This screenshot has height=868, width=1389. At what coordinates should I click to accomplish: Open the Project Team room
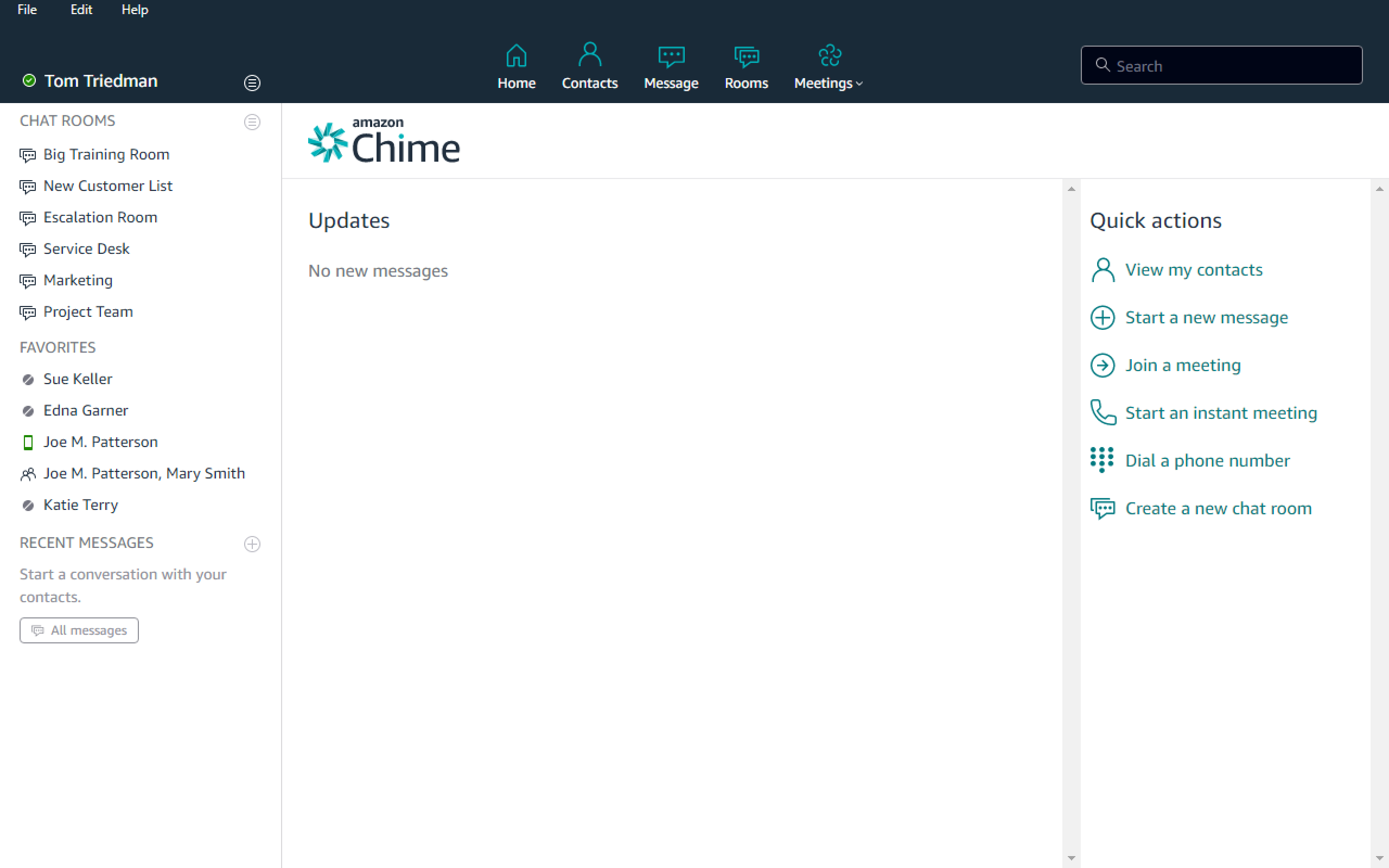coord(88,312)
